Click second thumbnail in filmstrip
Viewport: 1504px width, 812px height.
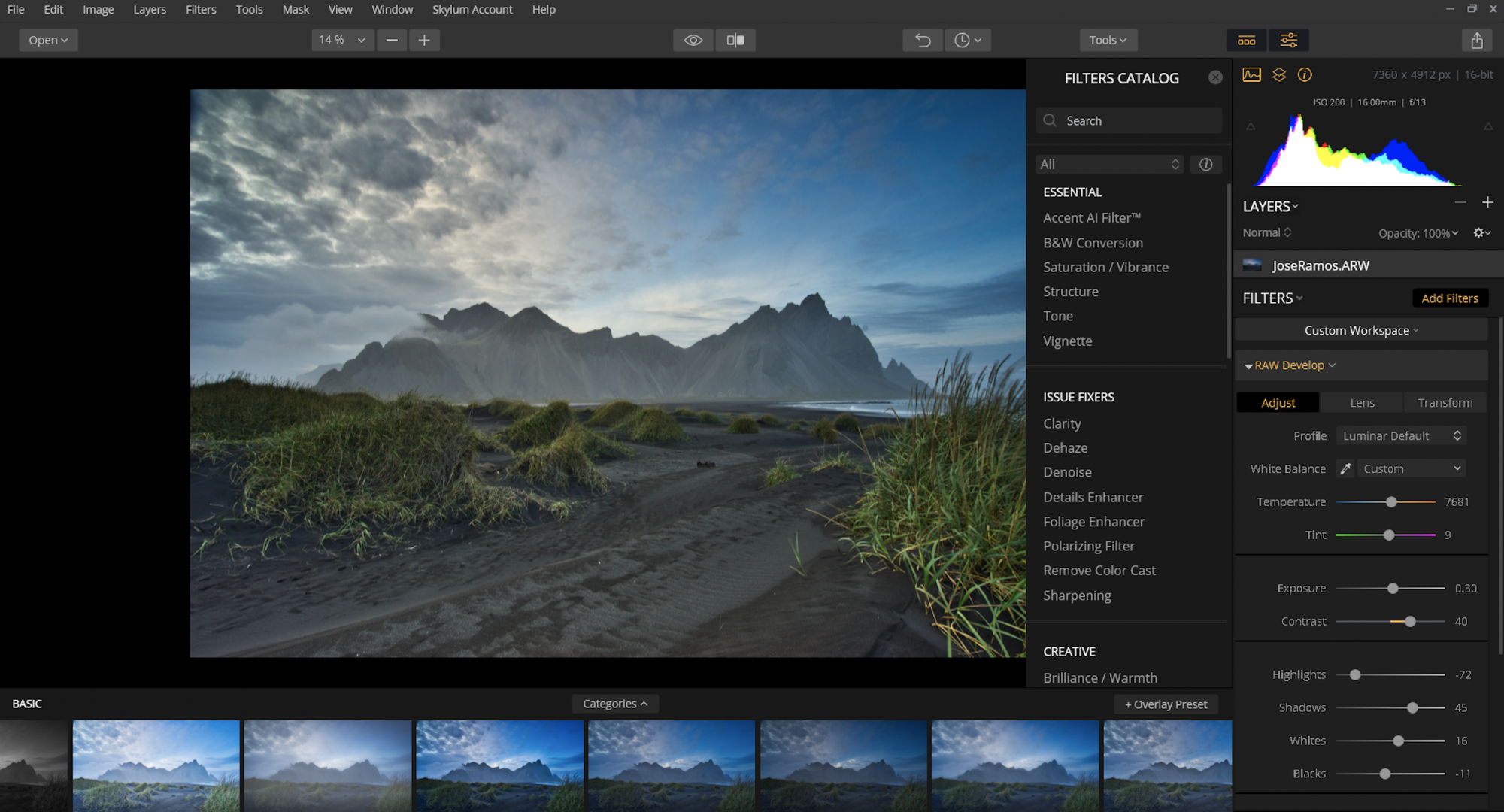point(155,762)
